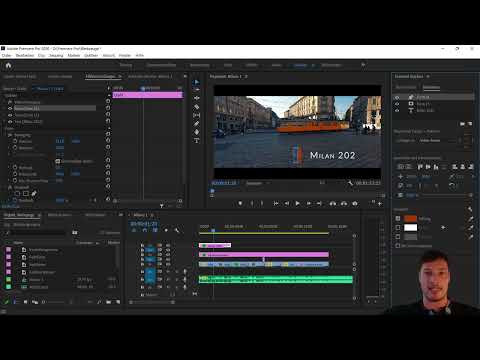Open the Sequenz menu
This screenshot has width=480, height=360.
[x=56, y=55]
